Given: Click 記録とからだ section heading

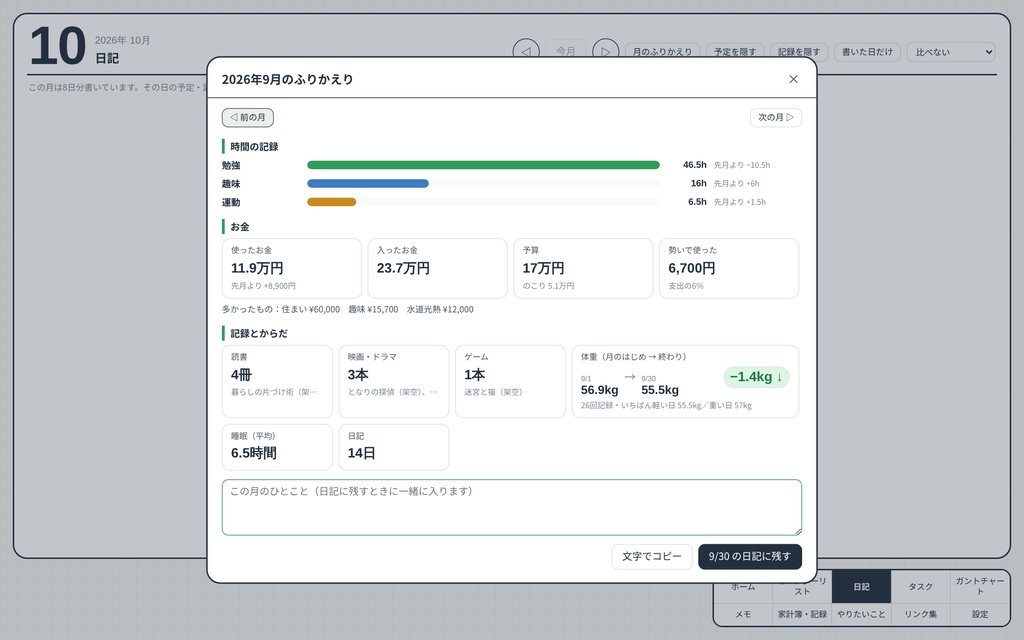Looking at the screenshot, I should pyautogui.click(x=259, y=334).
